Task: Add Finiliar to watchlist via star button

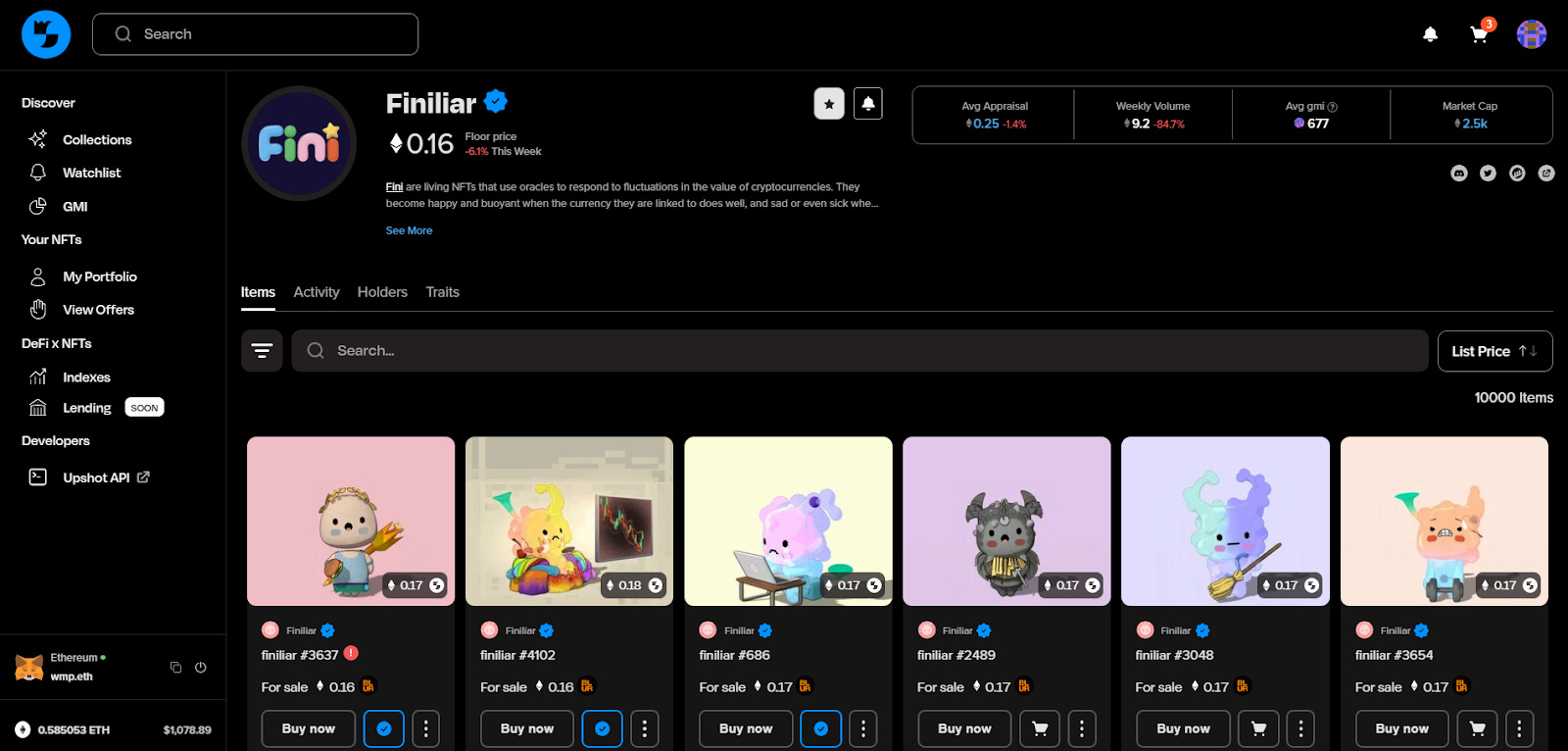Action: point(829,104)
